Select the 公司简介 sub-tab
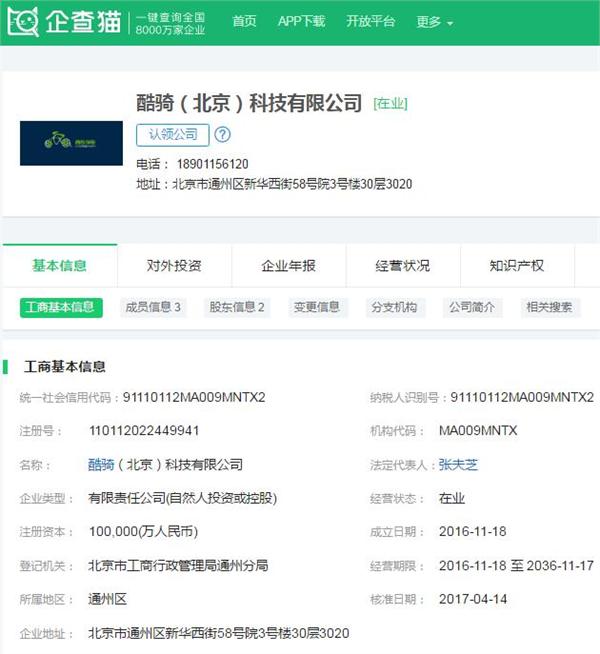 coord(472,308)
